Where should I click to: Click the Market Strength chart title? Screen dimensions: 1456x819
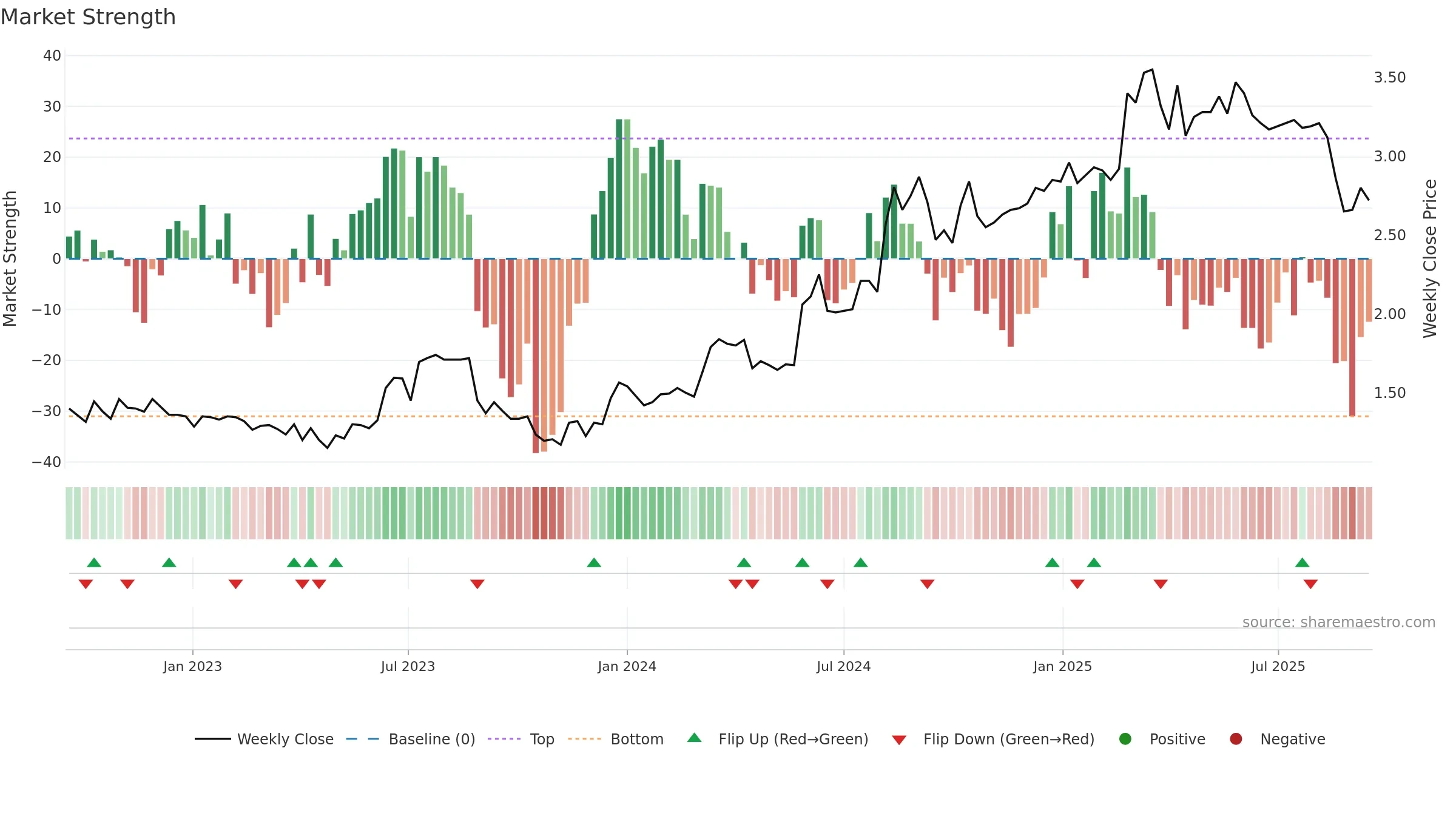click(88, 17)
